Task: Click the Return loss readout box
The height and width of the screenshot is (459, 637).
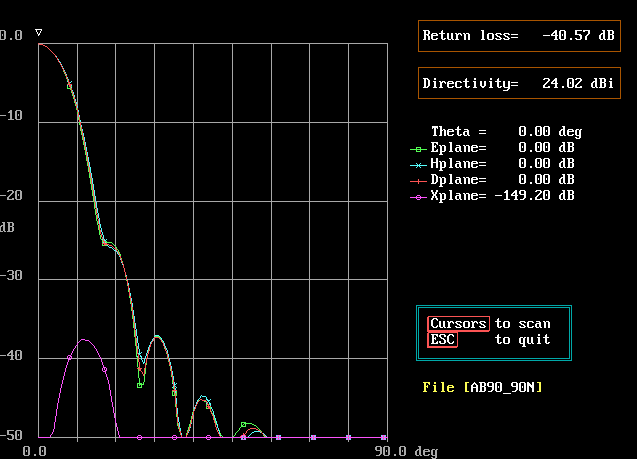Action: pos(518,35)
